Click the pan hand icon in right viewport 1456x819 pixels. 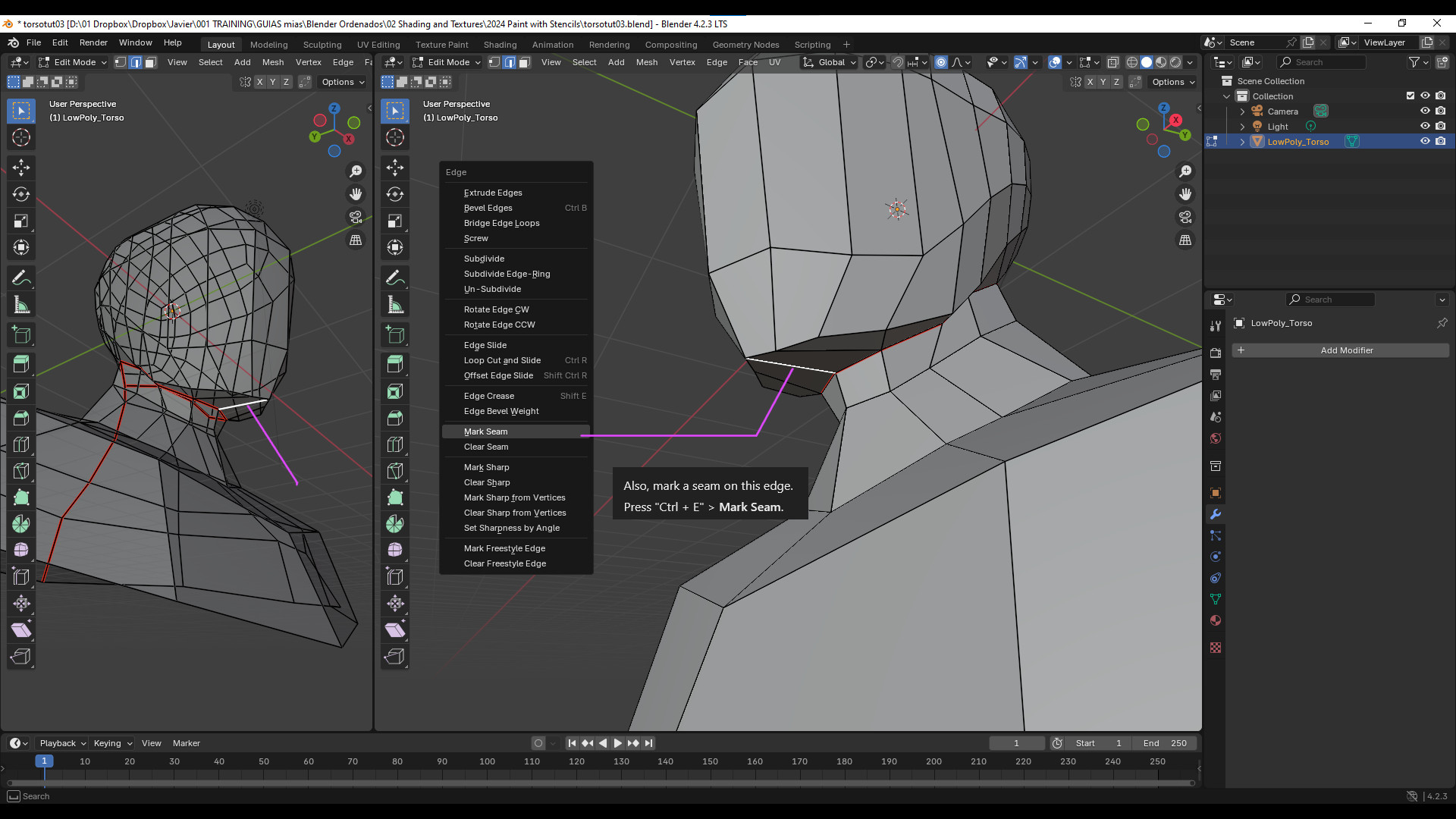1185,194
